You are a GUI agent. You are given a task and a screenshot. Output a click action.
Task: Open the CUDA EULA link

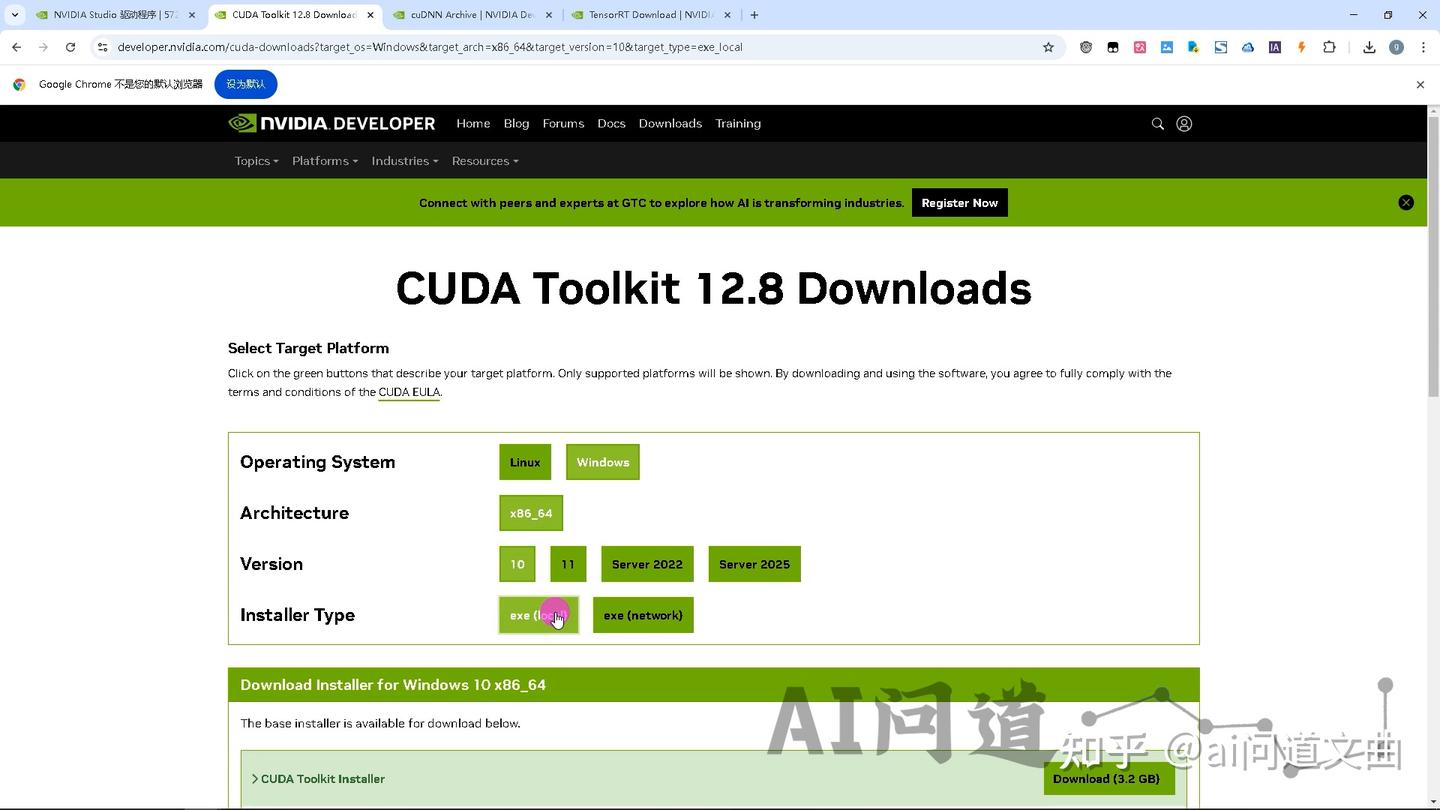pos(409,392)
